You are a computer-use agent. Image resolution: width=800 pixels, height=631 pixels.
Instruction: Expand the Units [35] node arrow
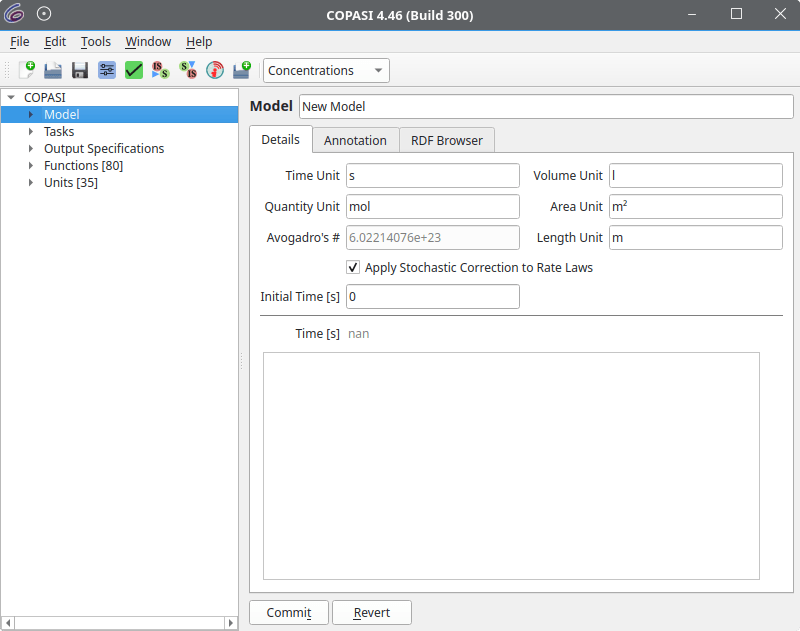[31, 183]
